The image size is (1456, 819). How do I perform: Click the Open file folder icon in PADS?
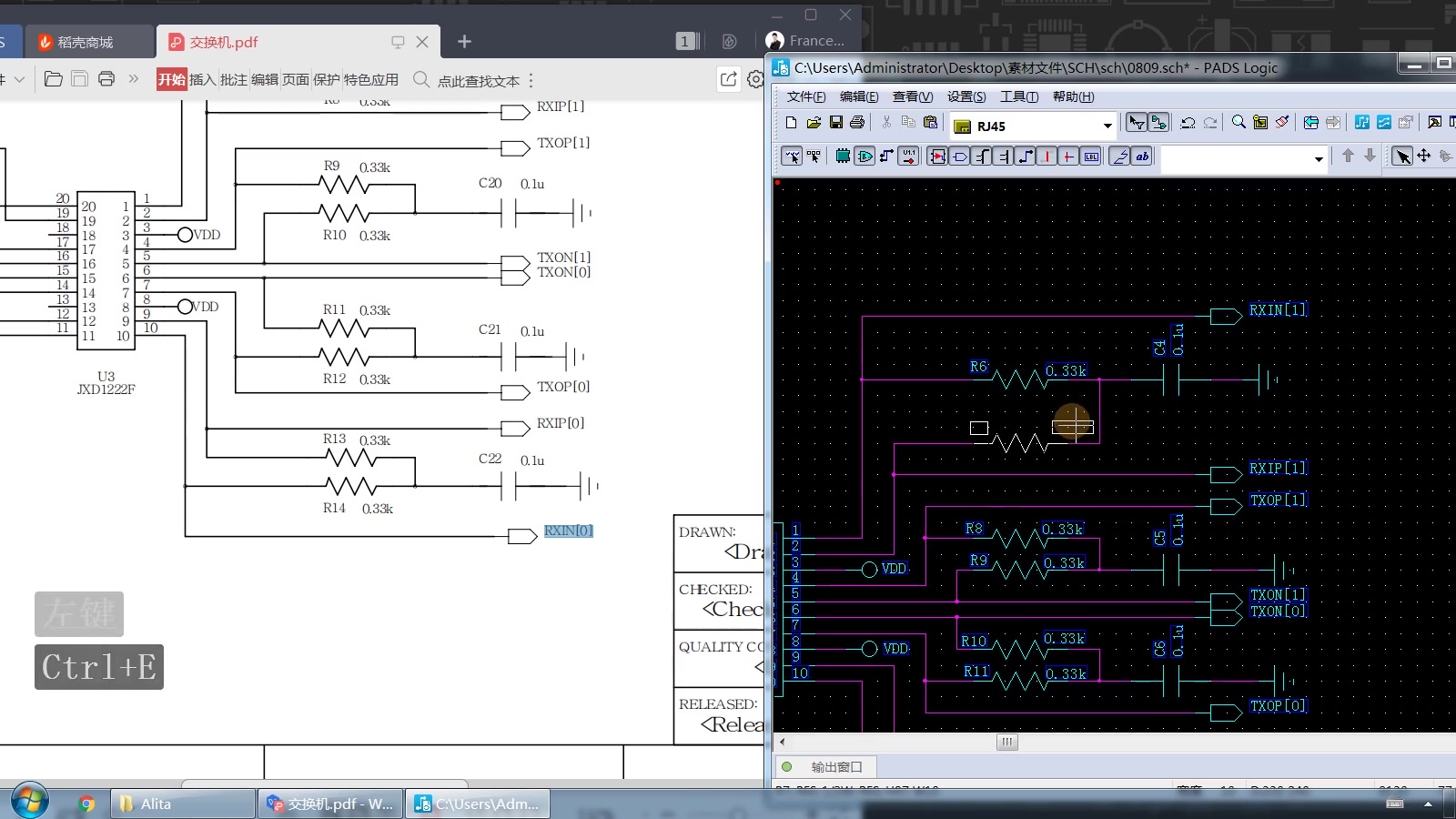point(814,122)
